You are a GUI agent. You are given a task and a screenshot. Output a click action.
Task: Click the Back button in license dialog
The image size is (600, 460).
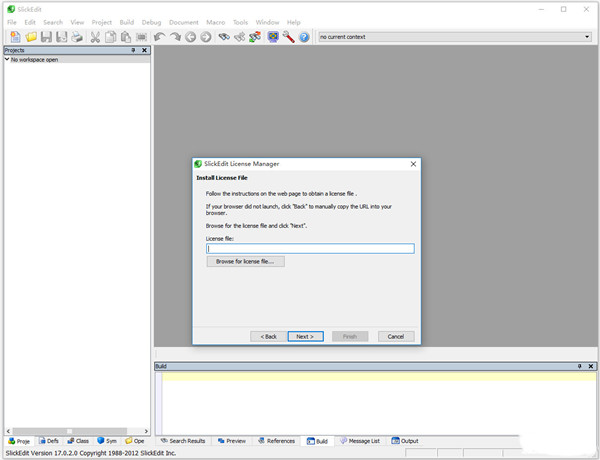pyautogui.click(x=268, y=336)
